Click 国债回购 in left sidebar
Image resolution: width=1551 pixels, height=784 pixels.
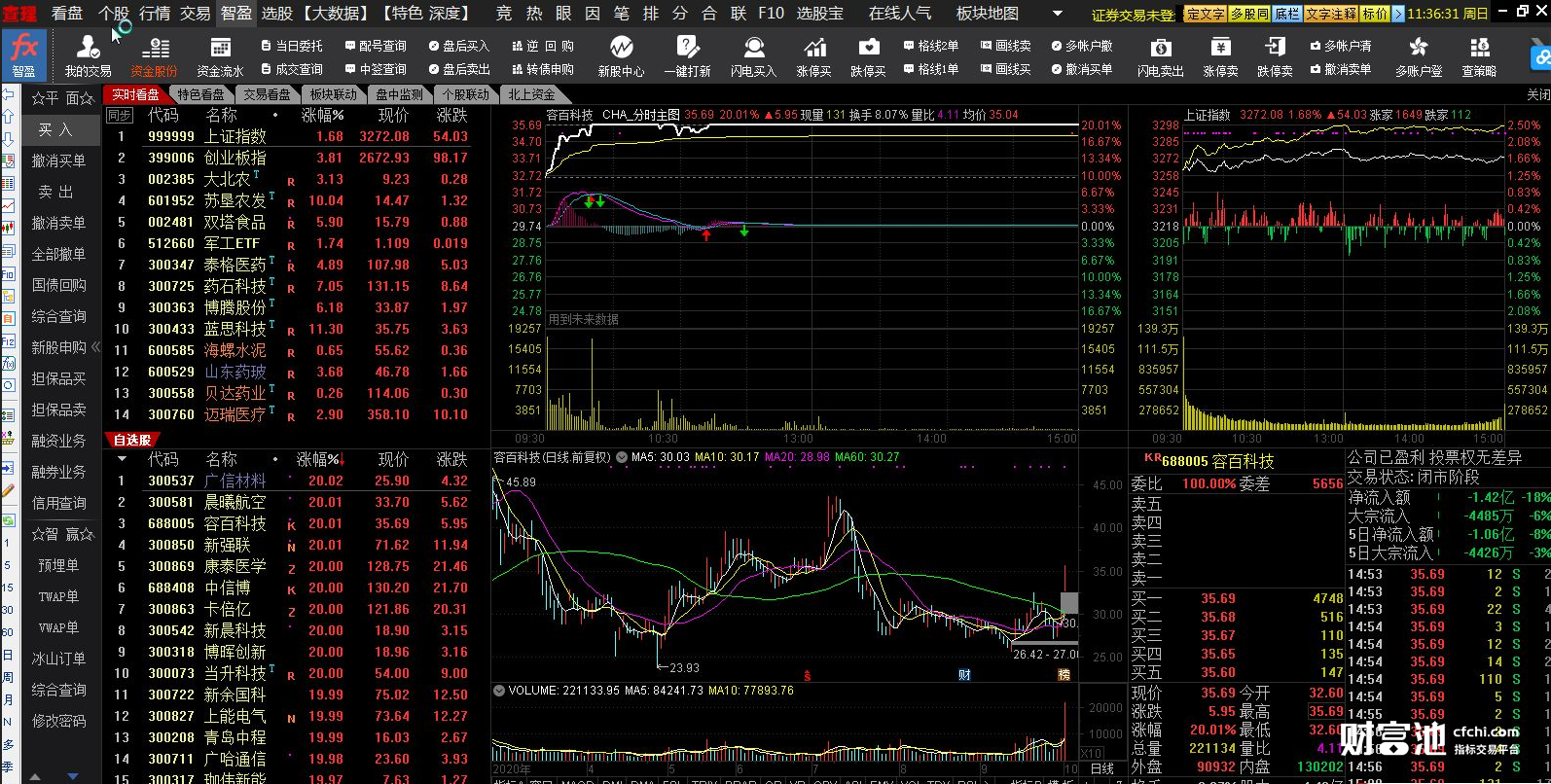58,285
